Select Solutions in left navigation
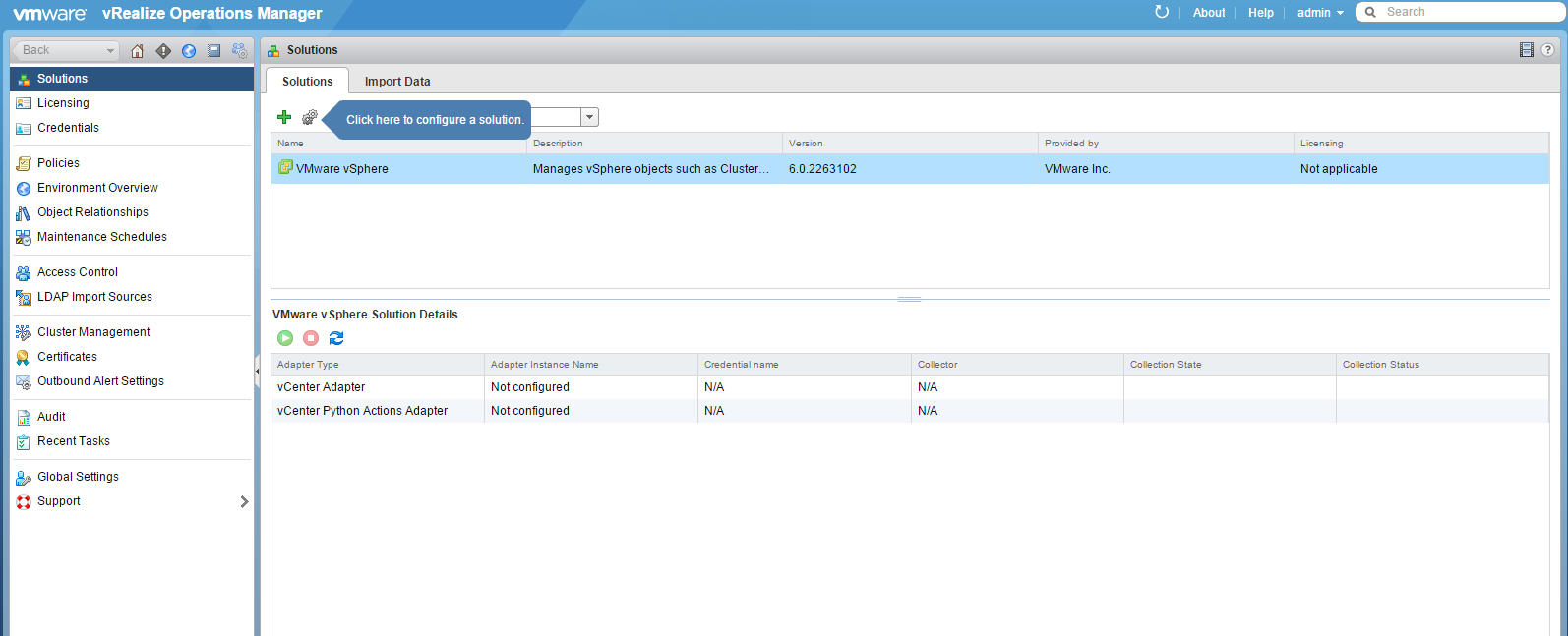Viewport: 1568px width, 636px height. point(132,79)
